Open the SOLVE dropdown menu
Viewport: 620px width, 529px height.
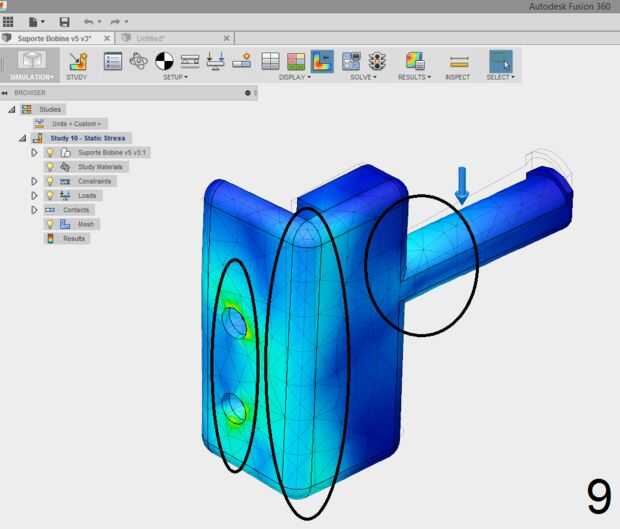click(363, 77)
